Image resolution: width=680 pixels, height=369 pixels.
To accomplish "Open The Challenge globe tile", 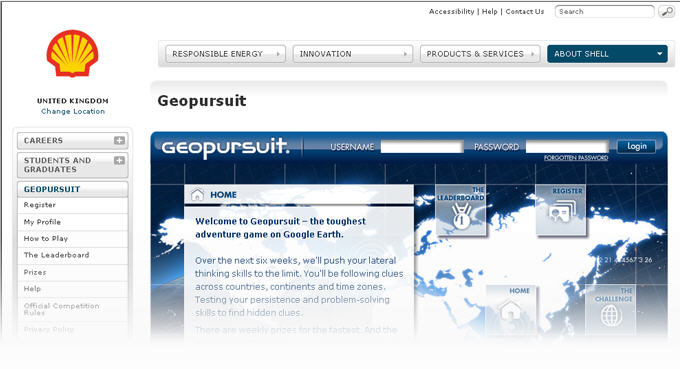I will click(x=611, y=310).
